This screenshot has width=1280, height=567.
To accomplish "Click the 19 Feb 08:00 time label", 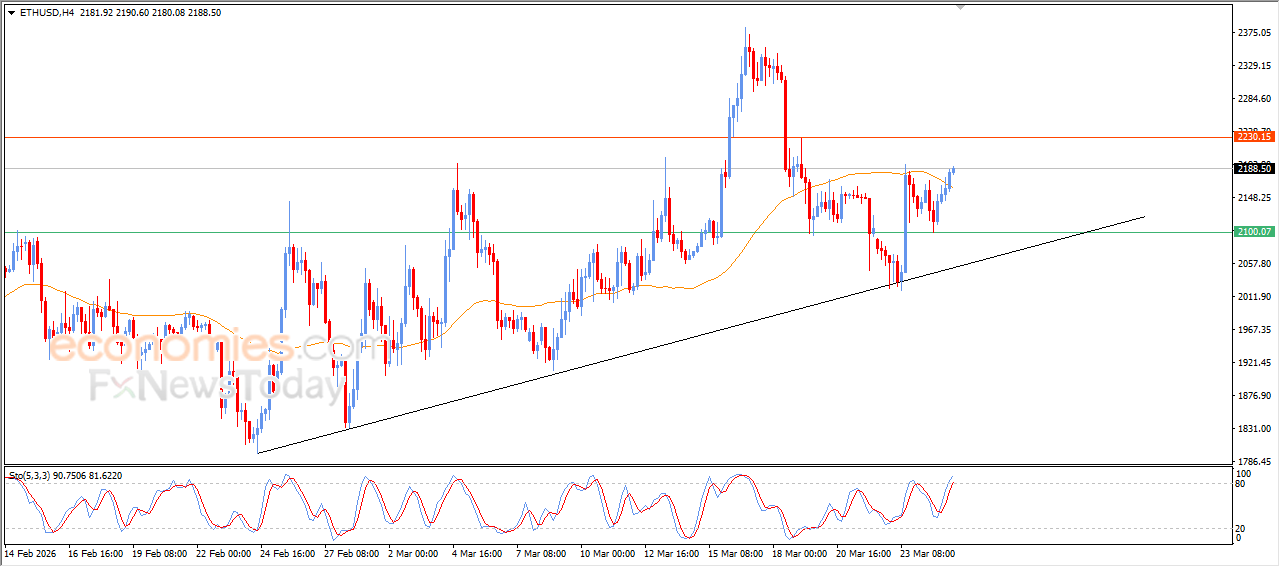I will point(161,552).
